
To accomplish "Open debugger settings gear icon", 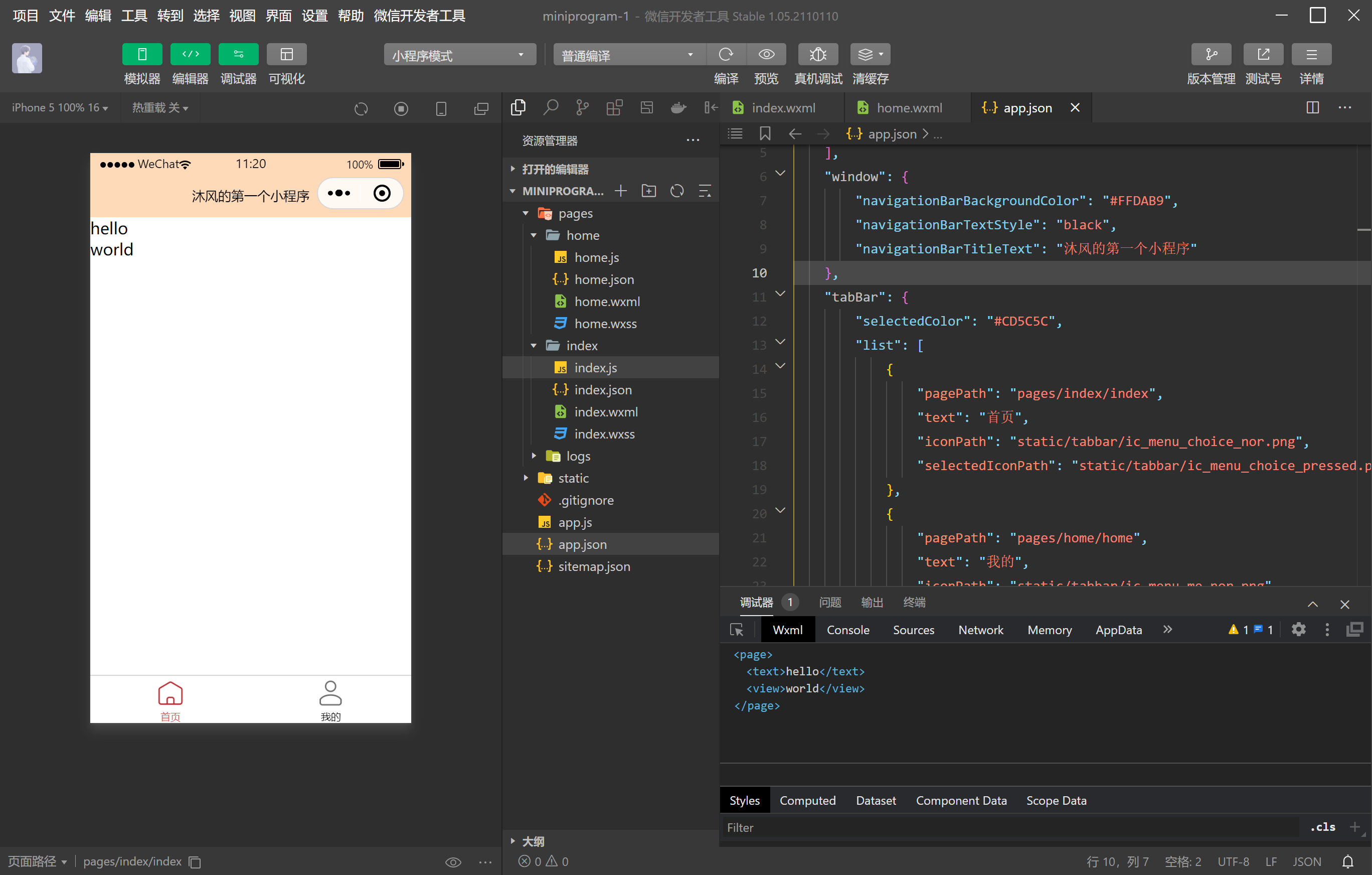I will 1298,630.
